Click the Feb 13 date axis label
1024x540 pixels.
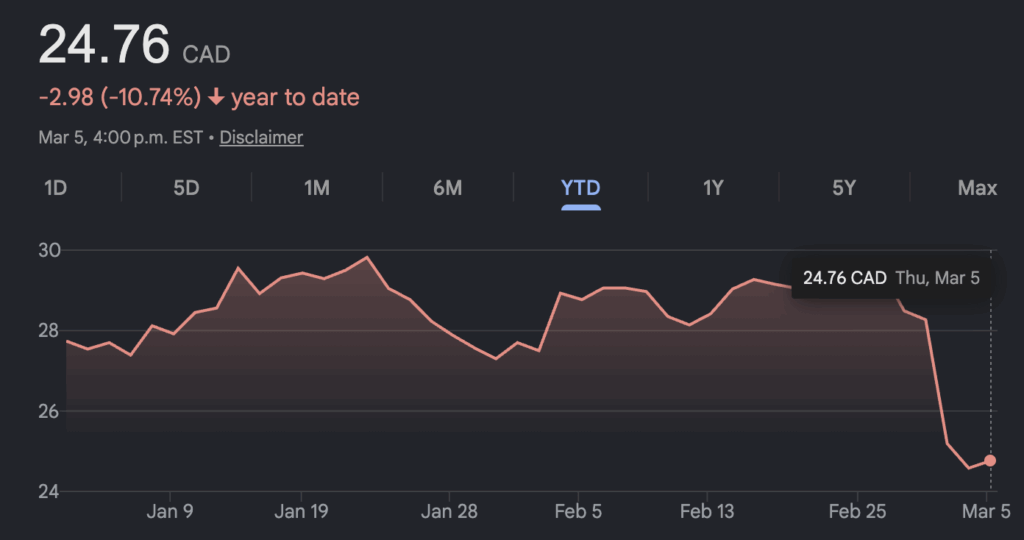707,512
